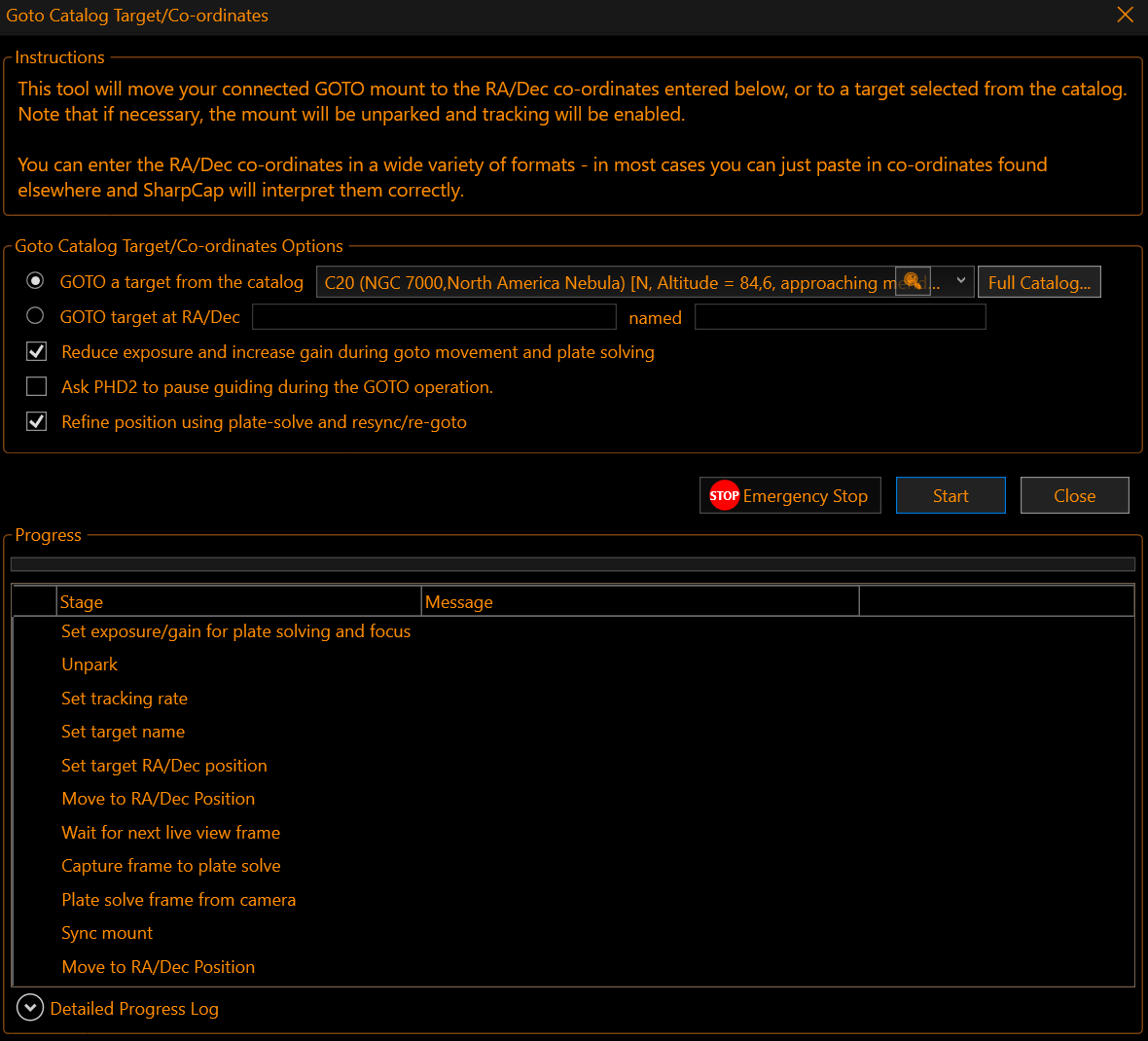
Task: Open the Full Catalog window
Action: click(x=1039, y=282)
